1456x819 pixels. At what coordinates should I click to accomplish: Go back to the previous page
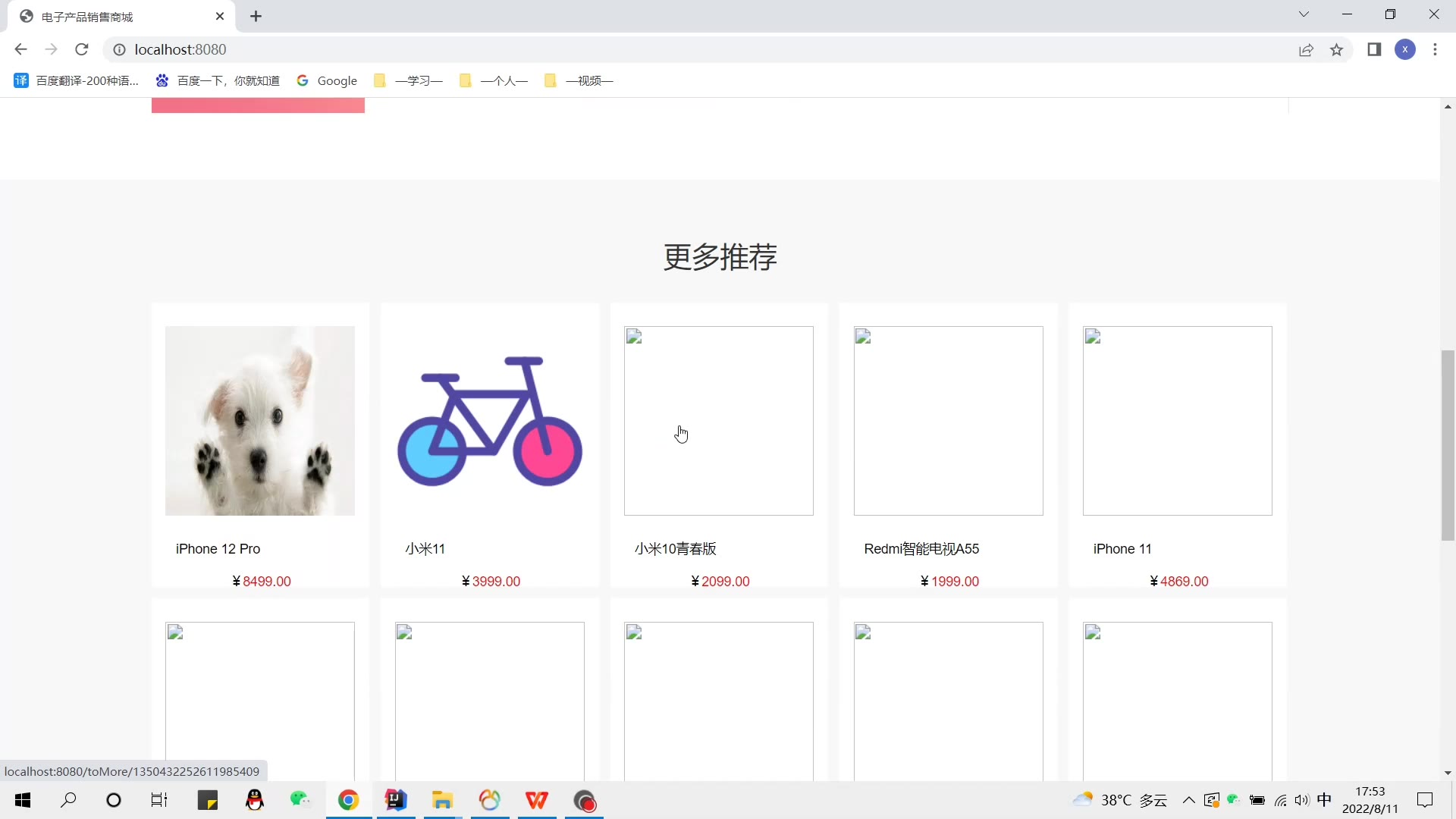[x=20, y=49]
